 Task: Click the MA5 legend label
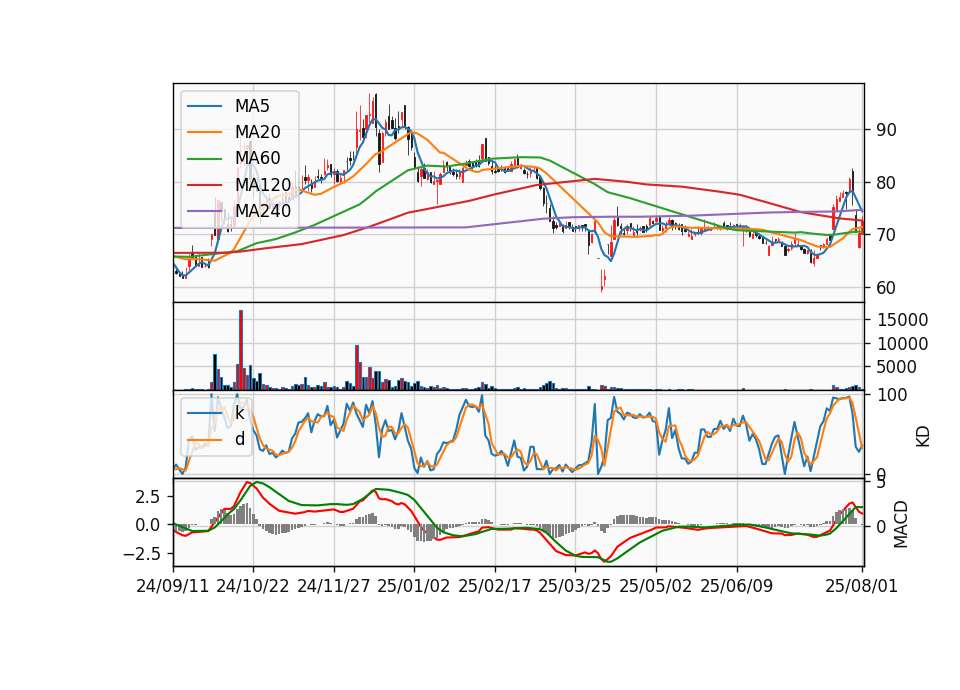(x=252, y=106)
